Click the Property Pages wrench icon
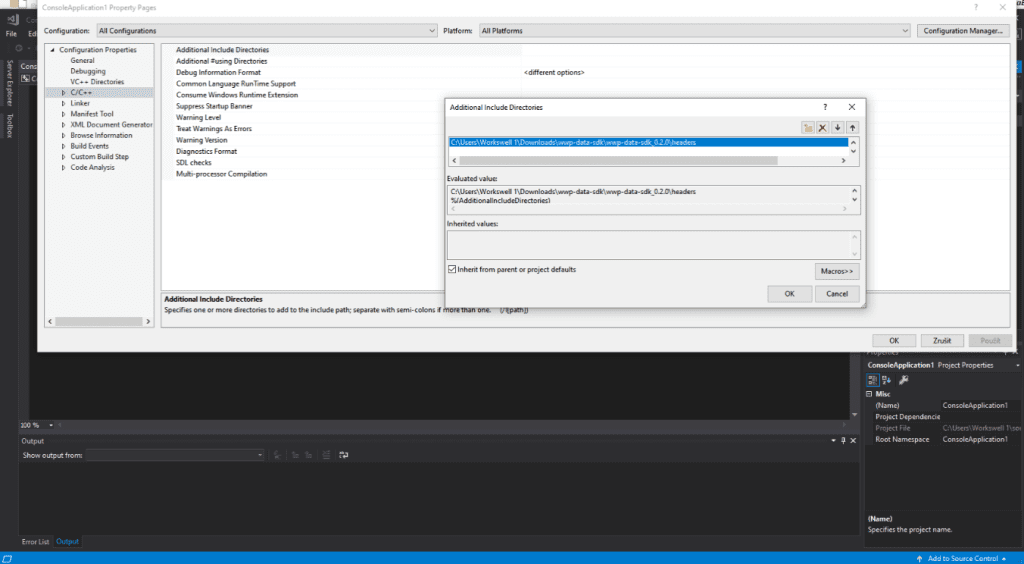Image resolution: width=1024 pixels, height=564 pixels. pos(903,380)
